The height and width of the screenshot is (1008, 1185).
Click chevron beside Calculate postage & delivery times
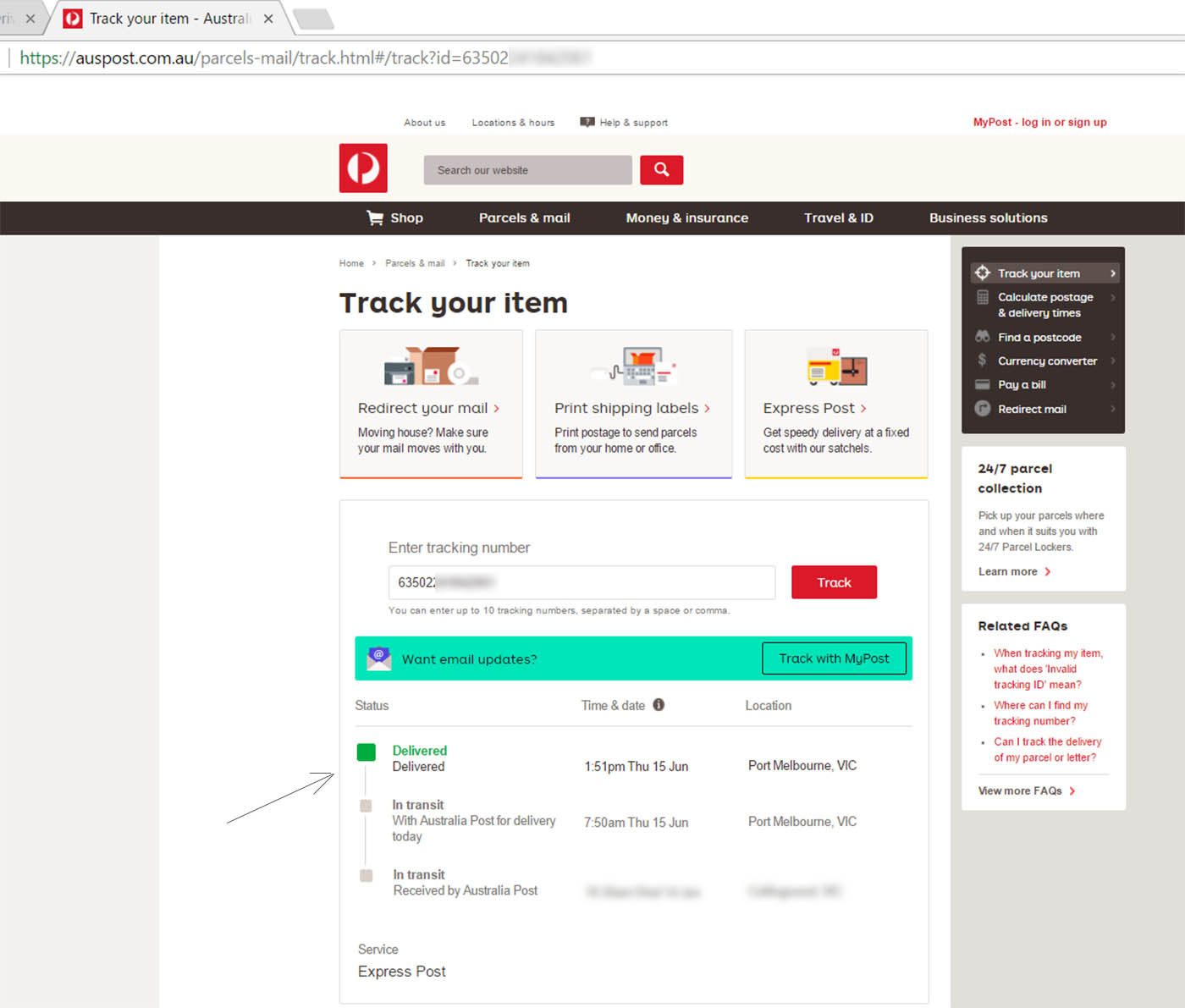[1112, 297]
